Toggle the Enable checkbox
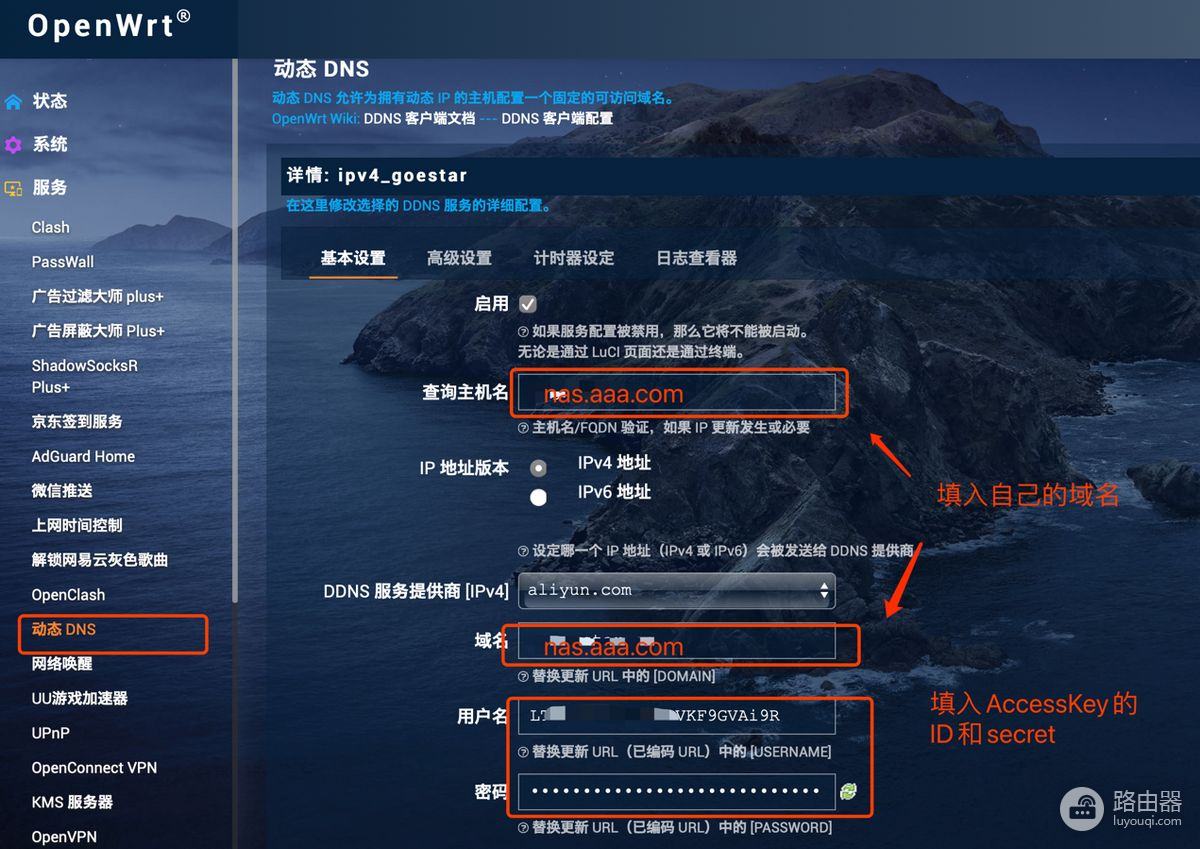The width and height of the screenshot is (1200, 849). pos(528,304)
